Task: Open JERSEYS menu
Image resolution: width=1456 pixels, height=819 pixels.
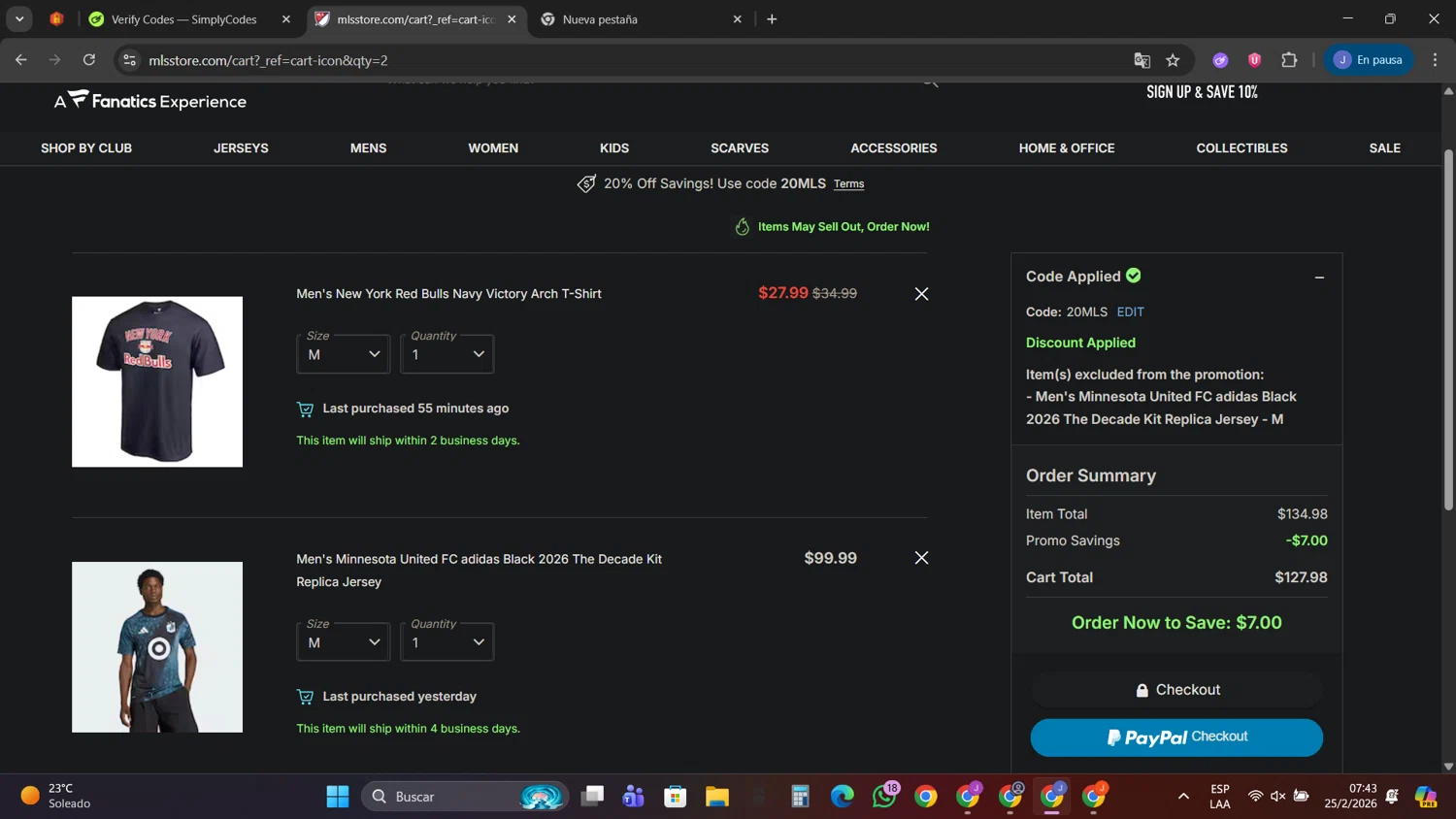Action: [x=241, y=148]
